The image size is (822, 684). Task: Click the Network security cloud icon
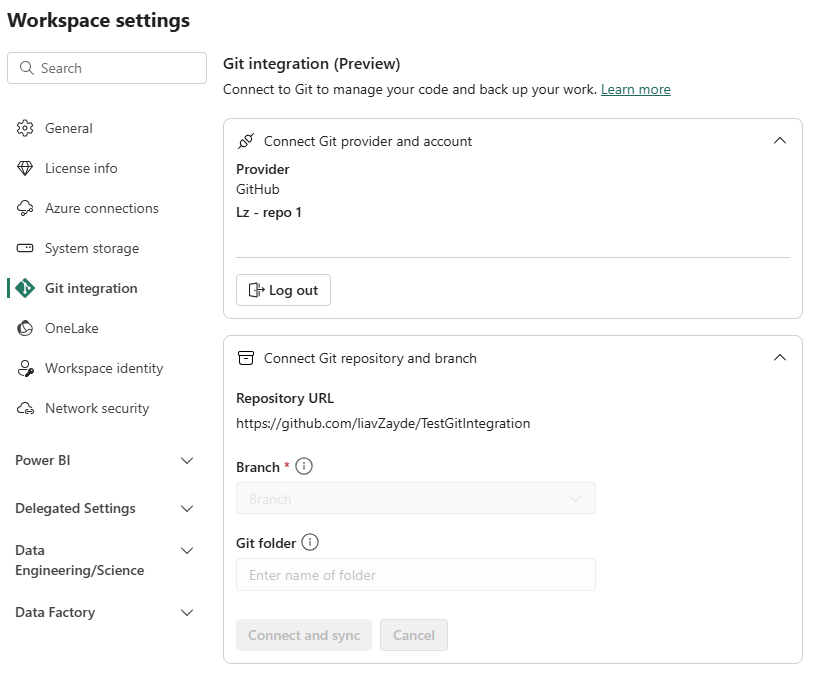25,408
